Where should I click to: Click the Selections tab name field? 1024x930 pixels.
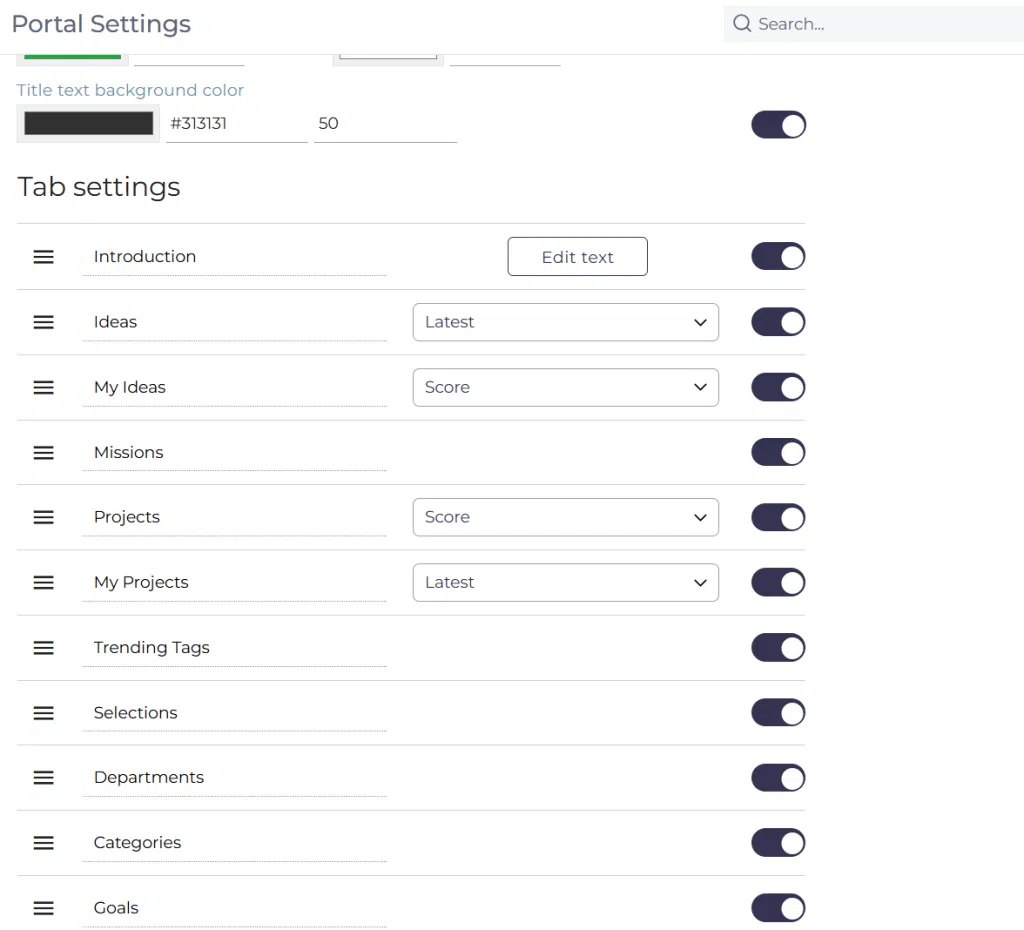point(234,713)
